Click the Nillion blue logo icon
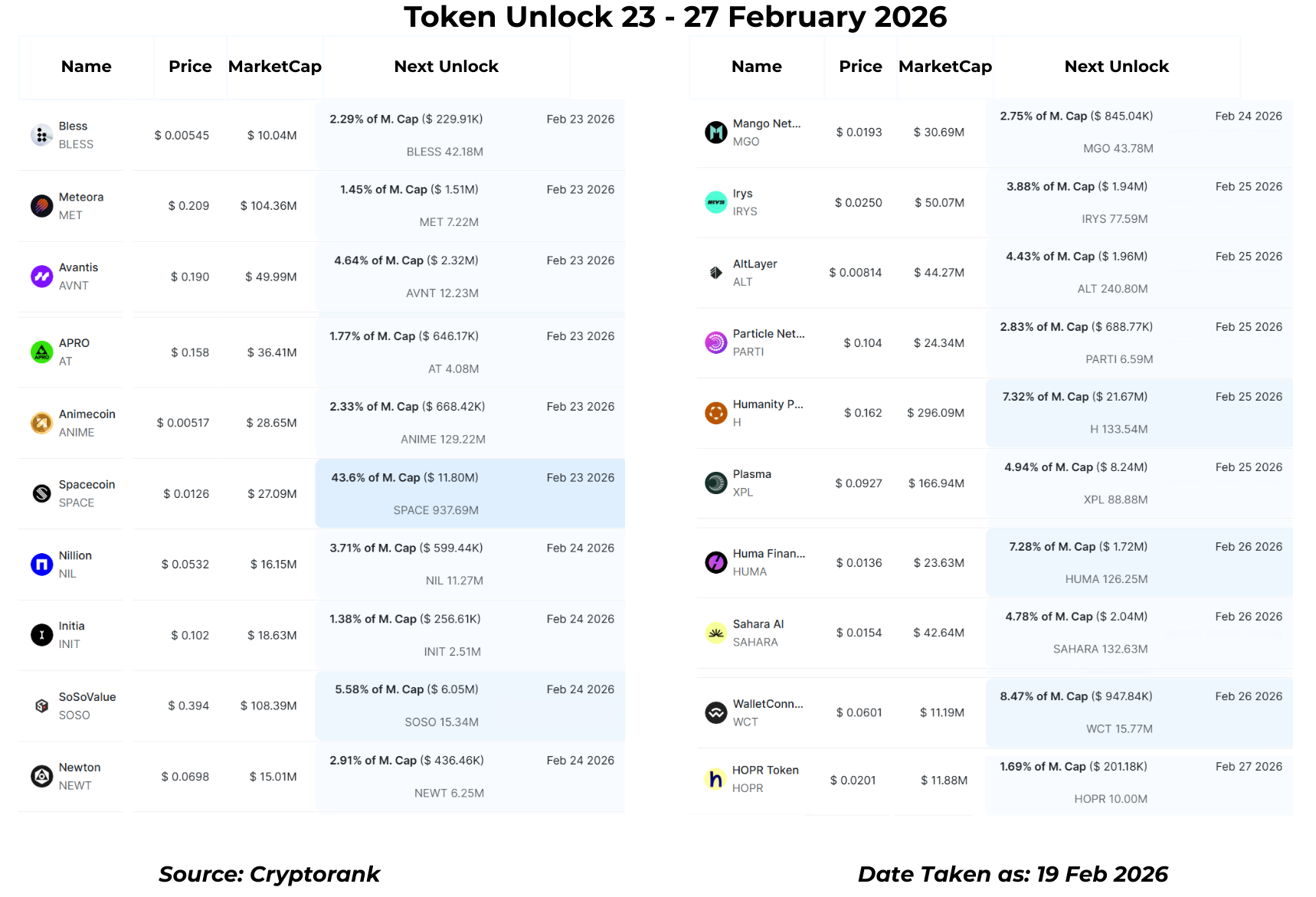Screen dimensions: 1316x897 click(41, 565)
